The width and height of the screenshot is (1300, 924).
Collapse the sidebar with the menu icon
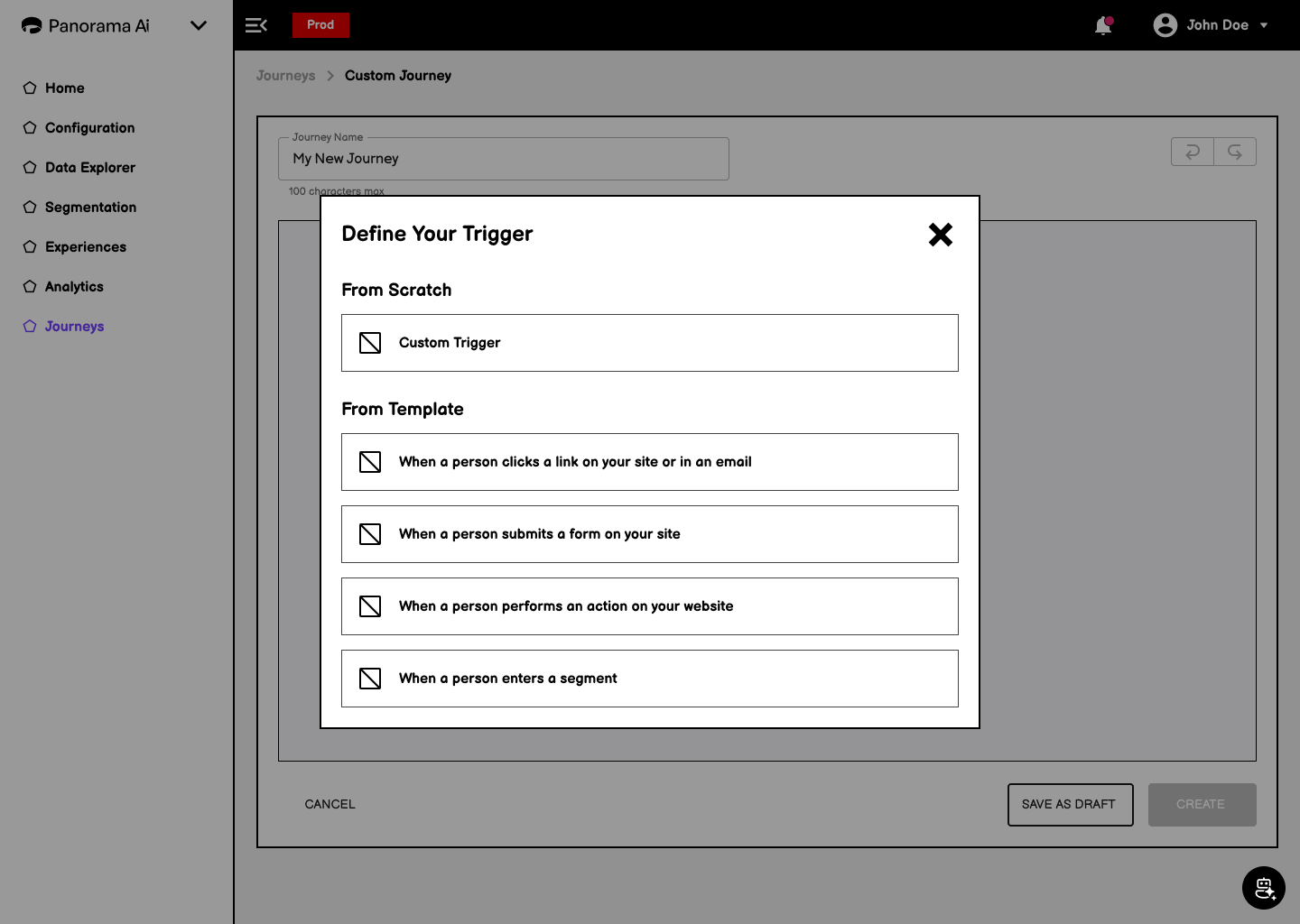[256, 25]
